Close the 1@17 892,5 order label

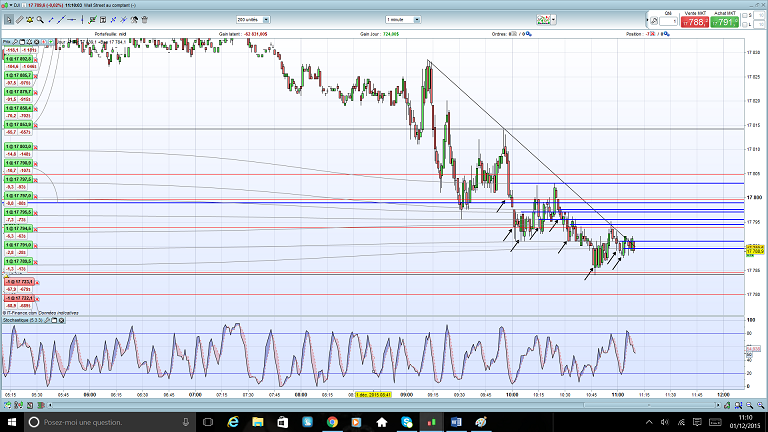(35, 60)
